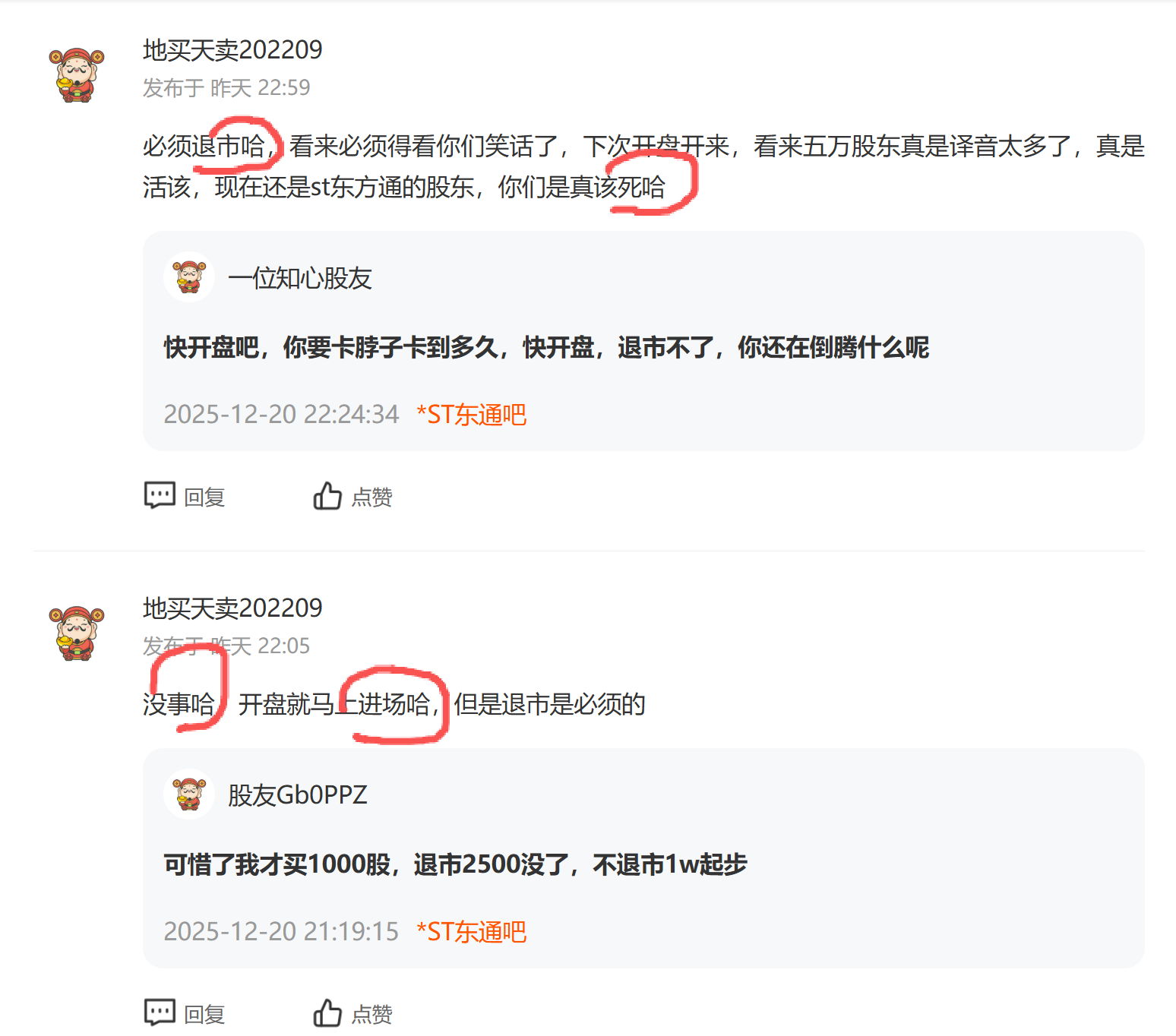
Task: Open the avatar of the second 地买天卖202209 post
Action: pos(77,633)
